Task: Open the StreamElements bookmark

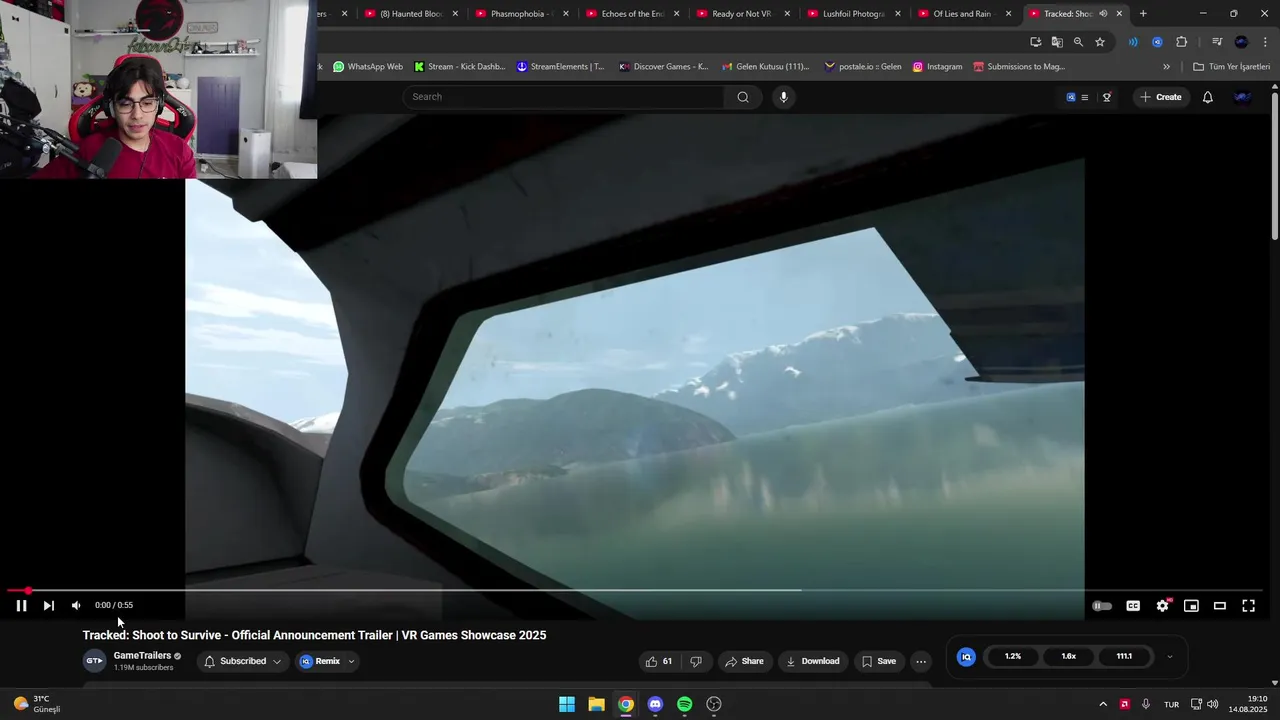Action: (x=561, y=67)
